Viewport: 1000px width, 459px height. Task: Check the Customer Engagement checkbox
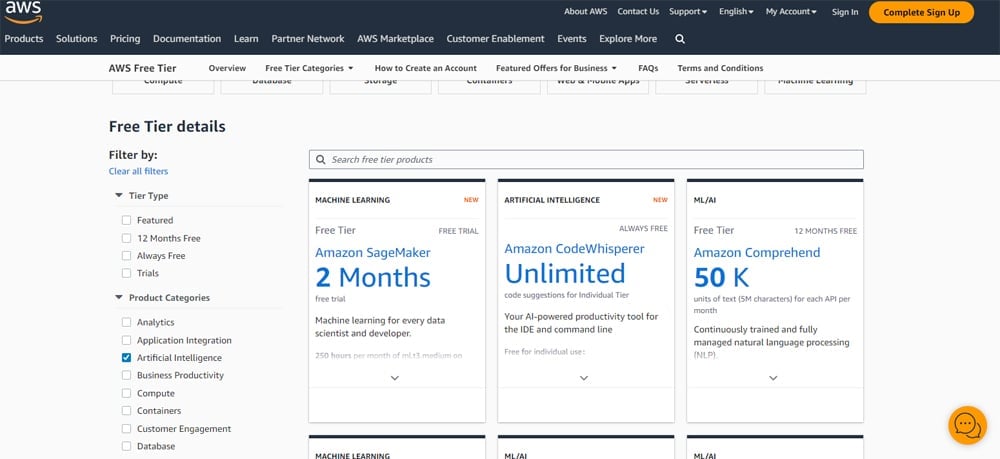pyautogui.click(x=126, y=429)
